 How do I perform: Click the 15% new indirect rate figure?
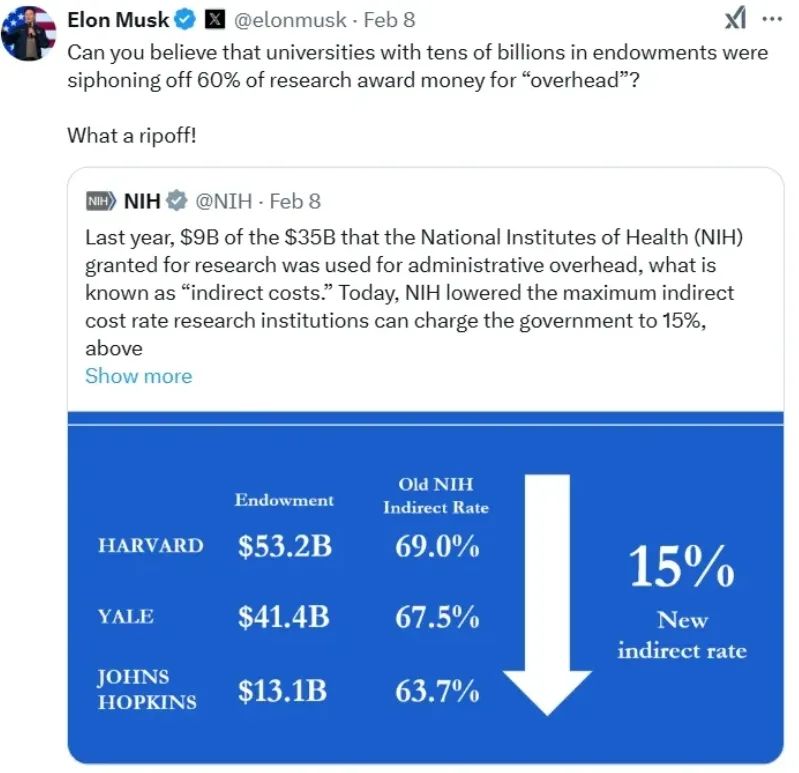[682, 566]
